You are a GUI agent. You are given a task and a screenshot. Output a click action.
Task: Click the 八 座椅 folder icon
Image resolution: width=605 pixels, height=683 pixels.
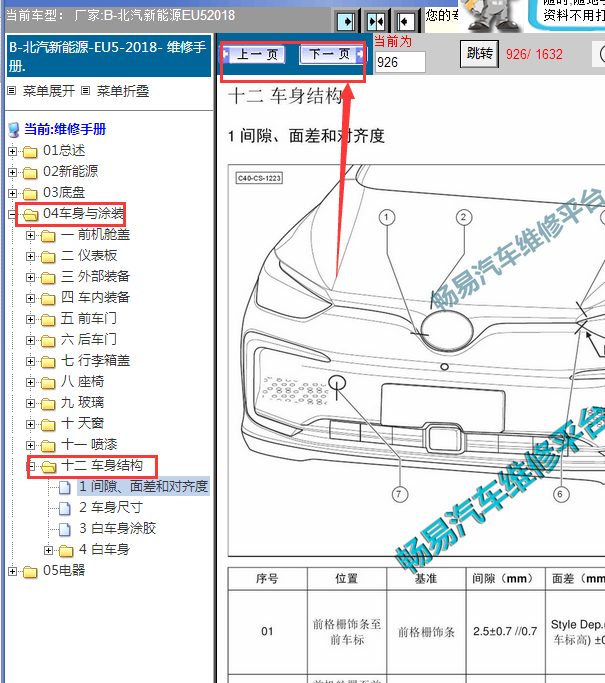click(x=48, y=382)
